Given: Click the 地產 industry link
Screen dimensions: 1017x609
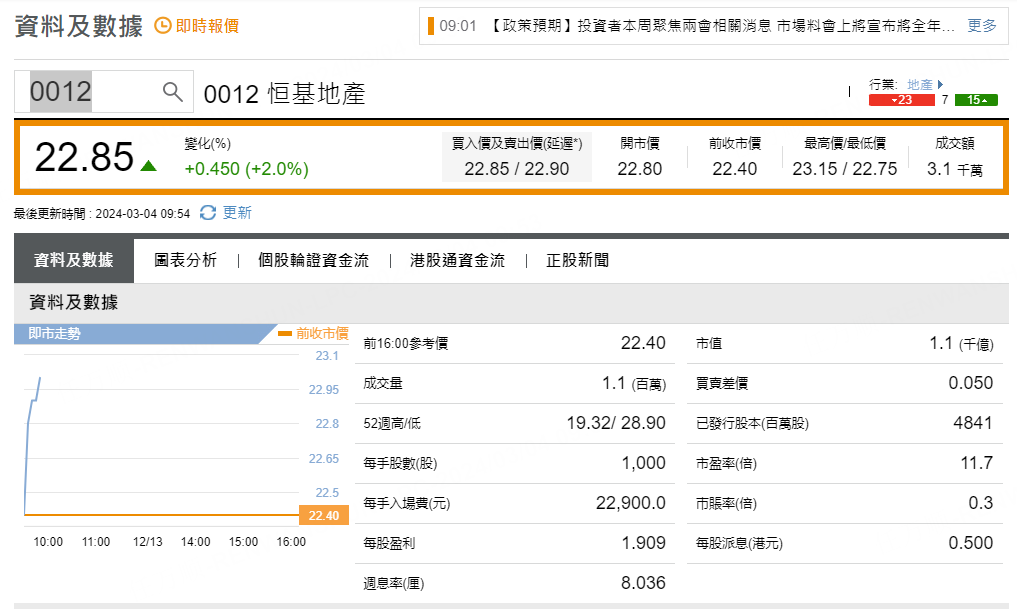Looking at the screenshot, I should coord(920,84).
